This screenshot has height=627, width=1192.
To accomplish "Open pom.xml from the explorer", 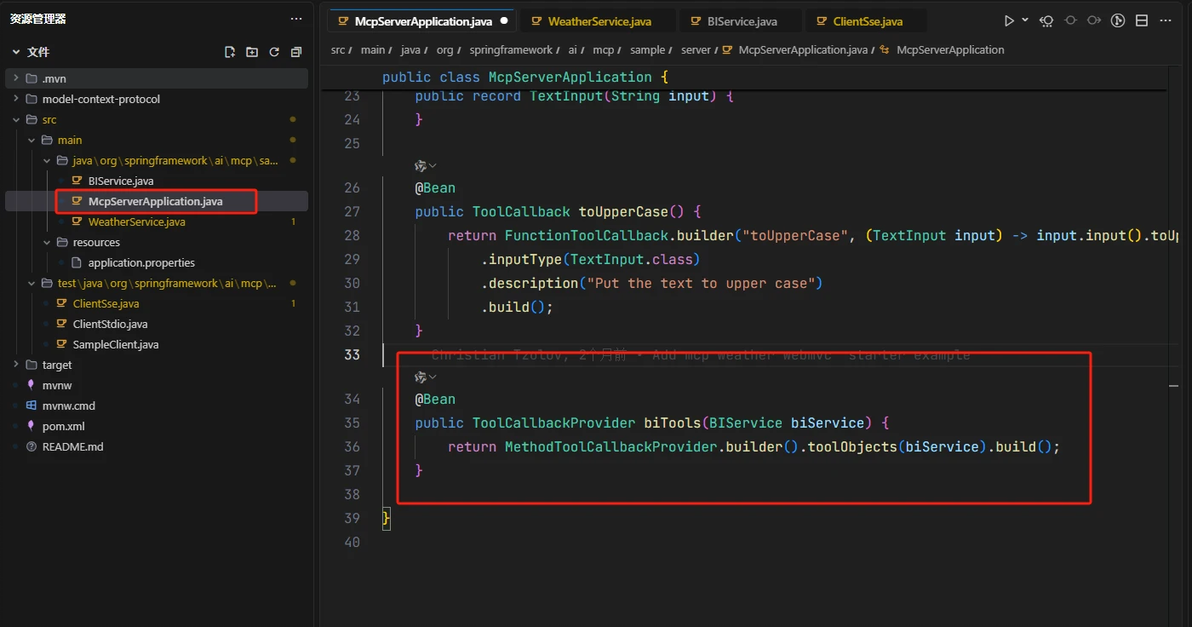I will tap(63, 426).
